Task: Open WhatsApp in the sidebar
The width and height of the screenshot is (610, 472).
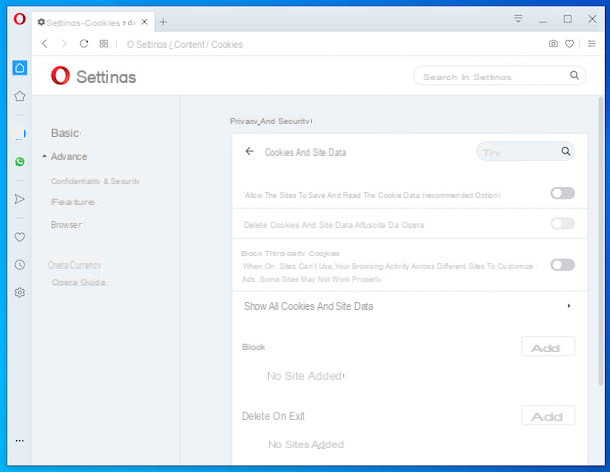Action: coord(20,161)
